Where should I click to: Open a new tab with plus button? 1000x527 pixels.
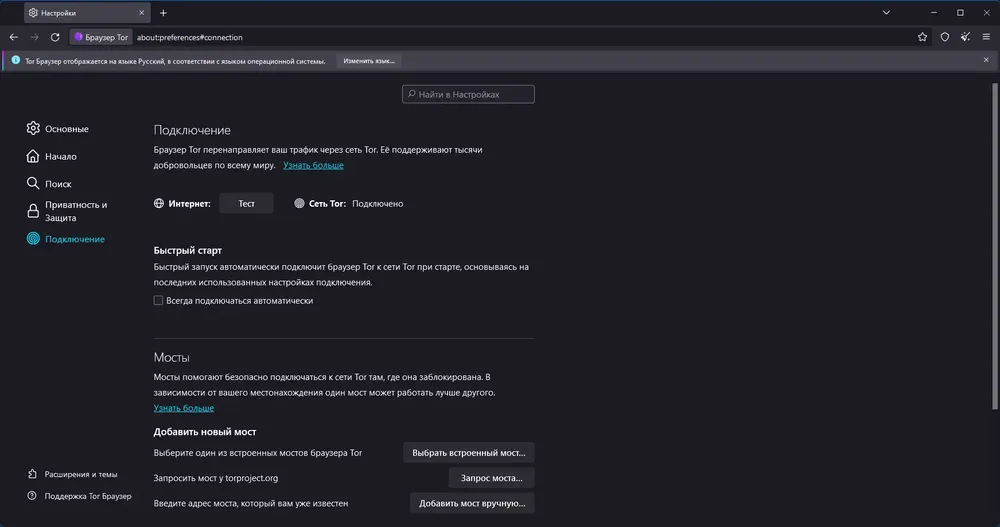pos(163,13)
